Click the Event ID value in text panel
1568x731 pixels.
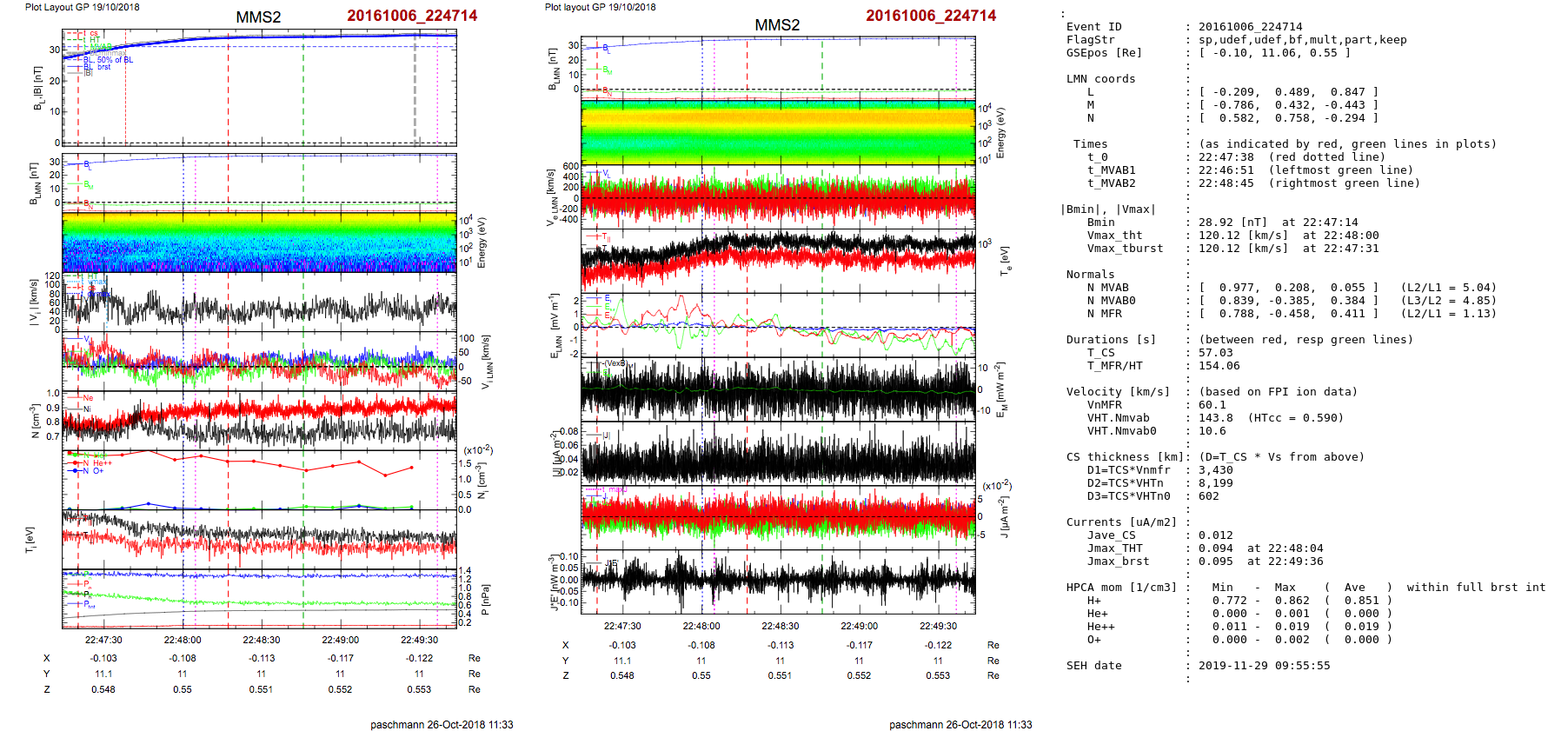point(1250,27)
